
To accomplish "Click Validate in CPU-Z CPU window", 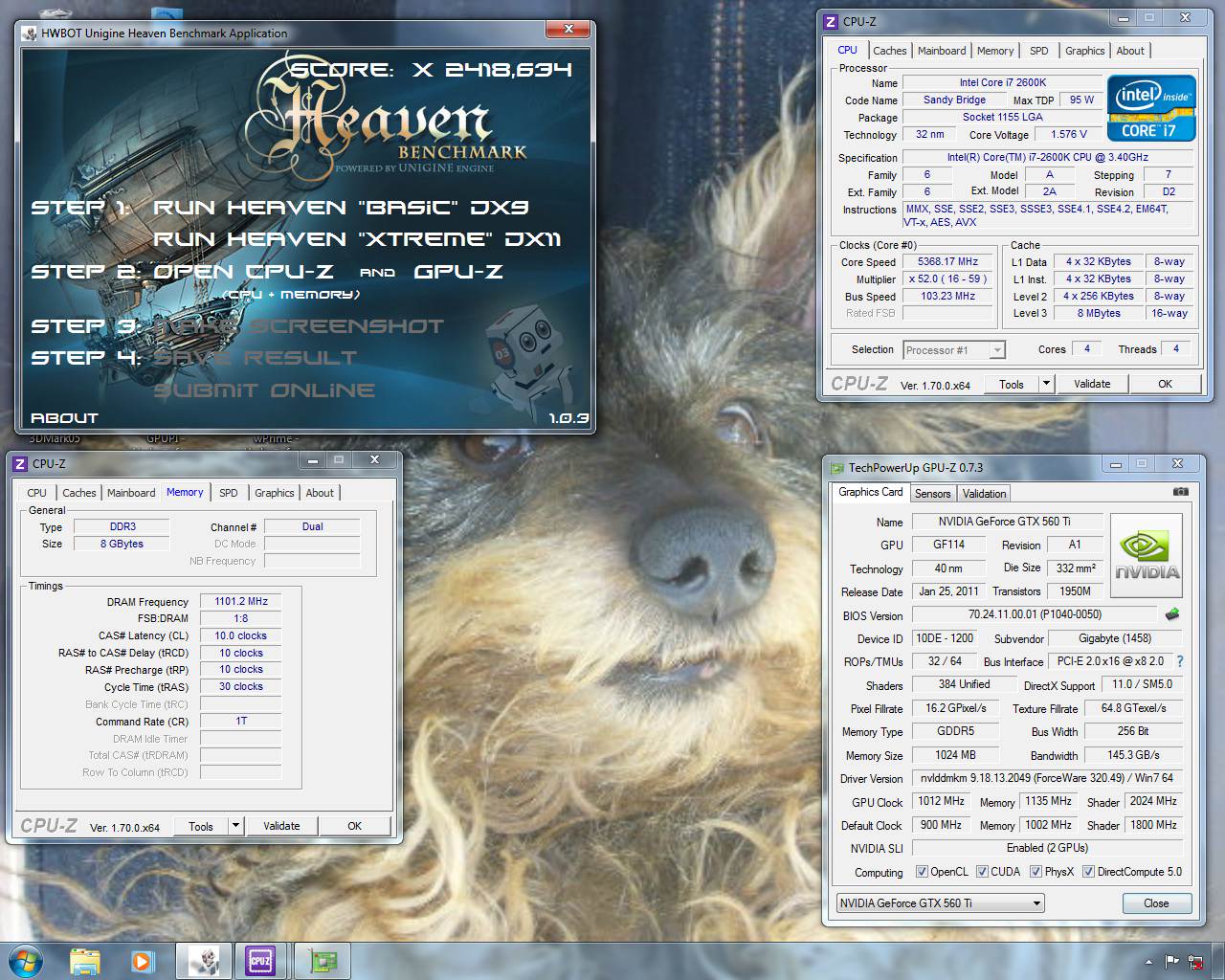I will 1092,384.
